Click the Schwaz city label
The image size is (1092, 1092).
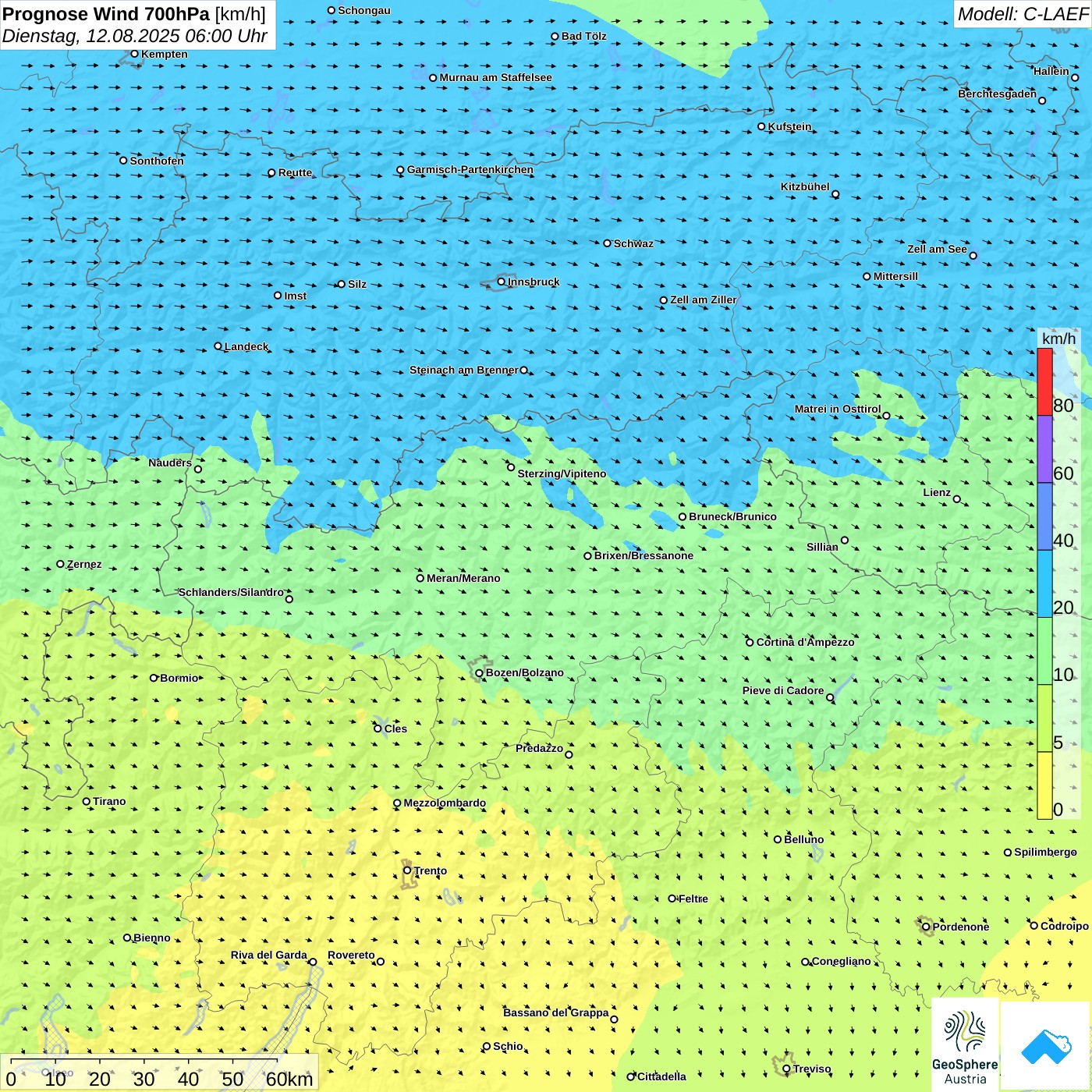[633, 243]
